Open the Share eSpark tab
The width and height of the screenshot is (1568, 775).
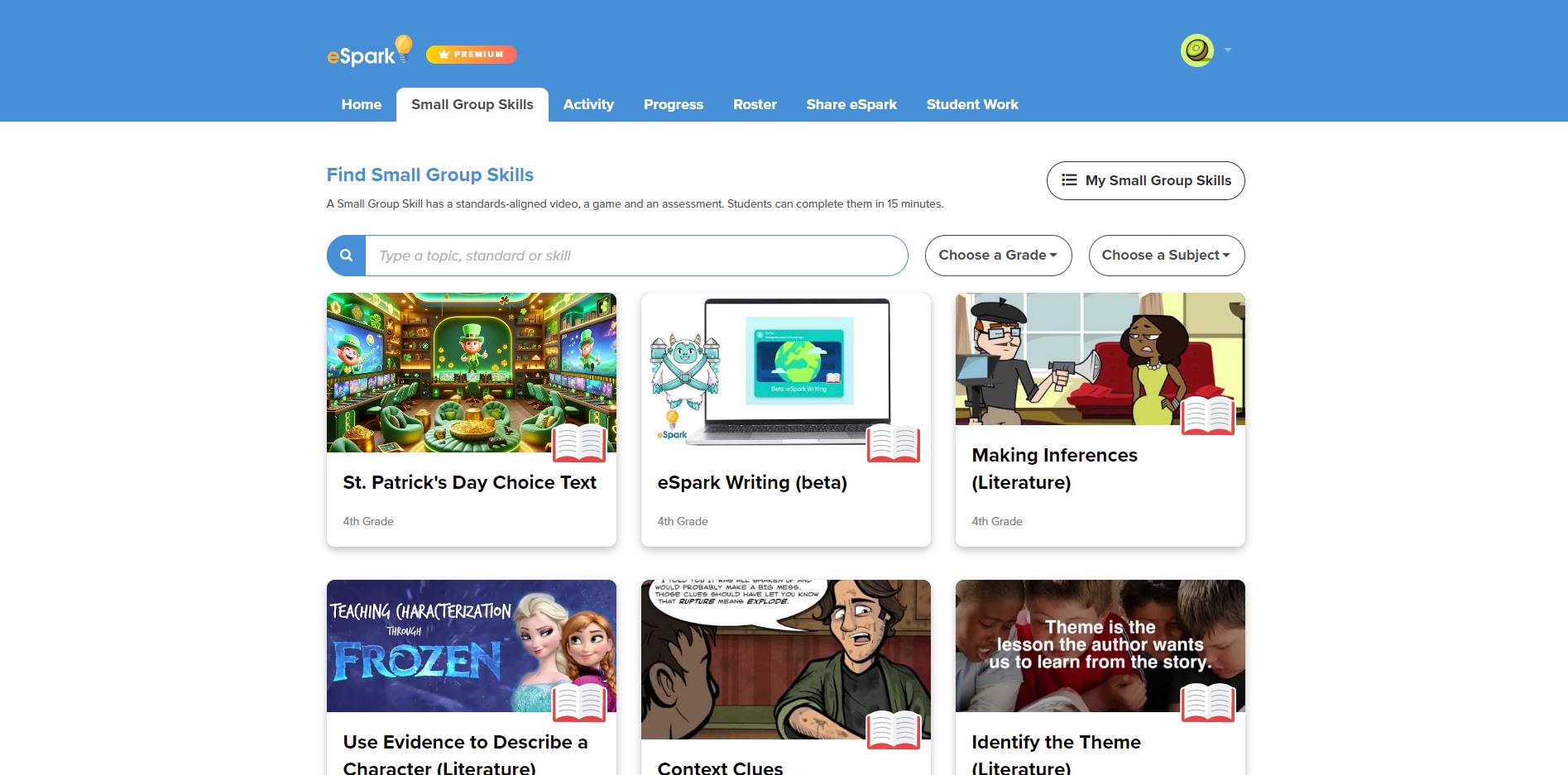point(851,104)
